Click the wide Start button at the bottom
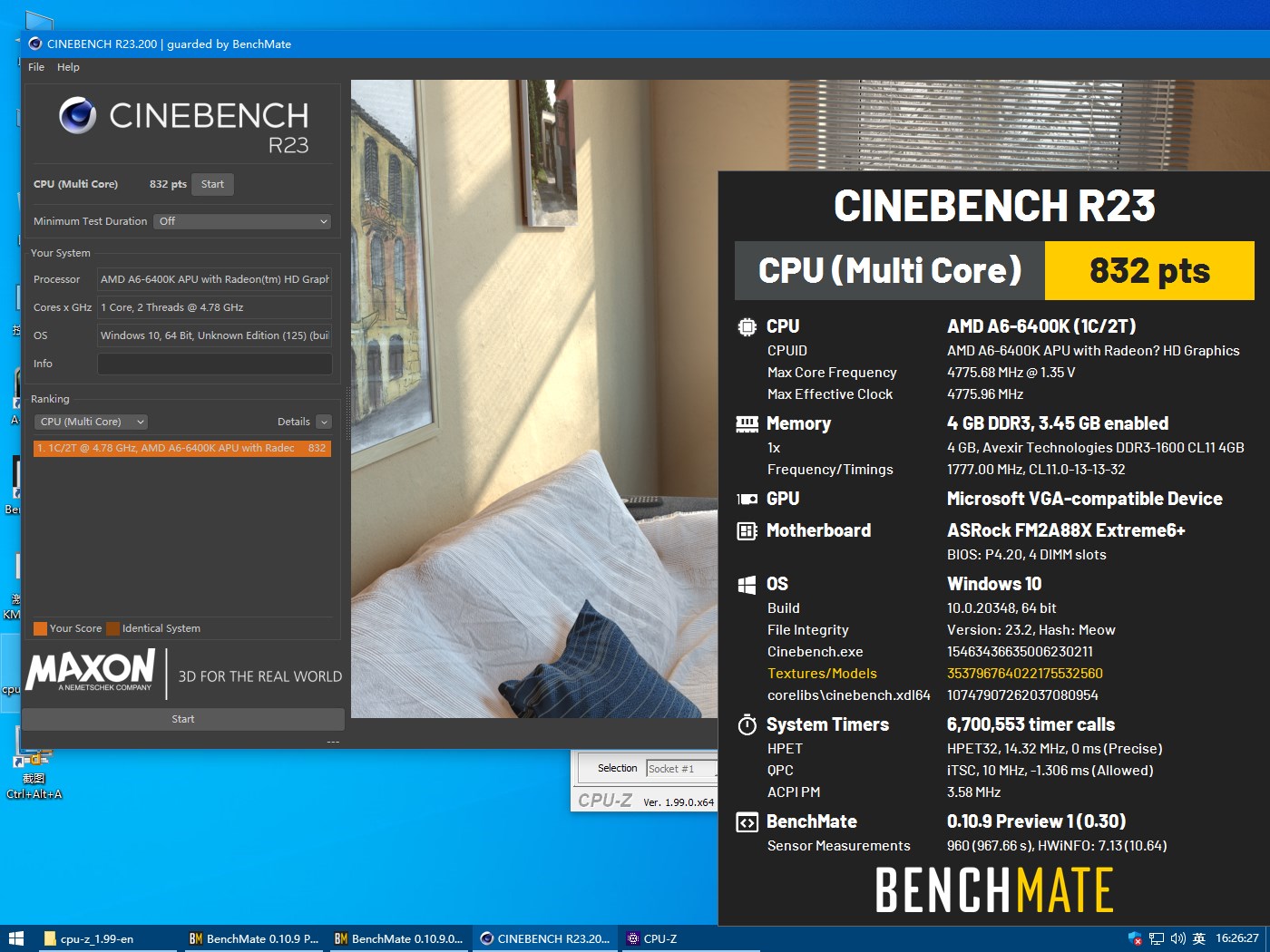This screenshot has width=1270, height=952. (x=183, y=719)
